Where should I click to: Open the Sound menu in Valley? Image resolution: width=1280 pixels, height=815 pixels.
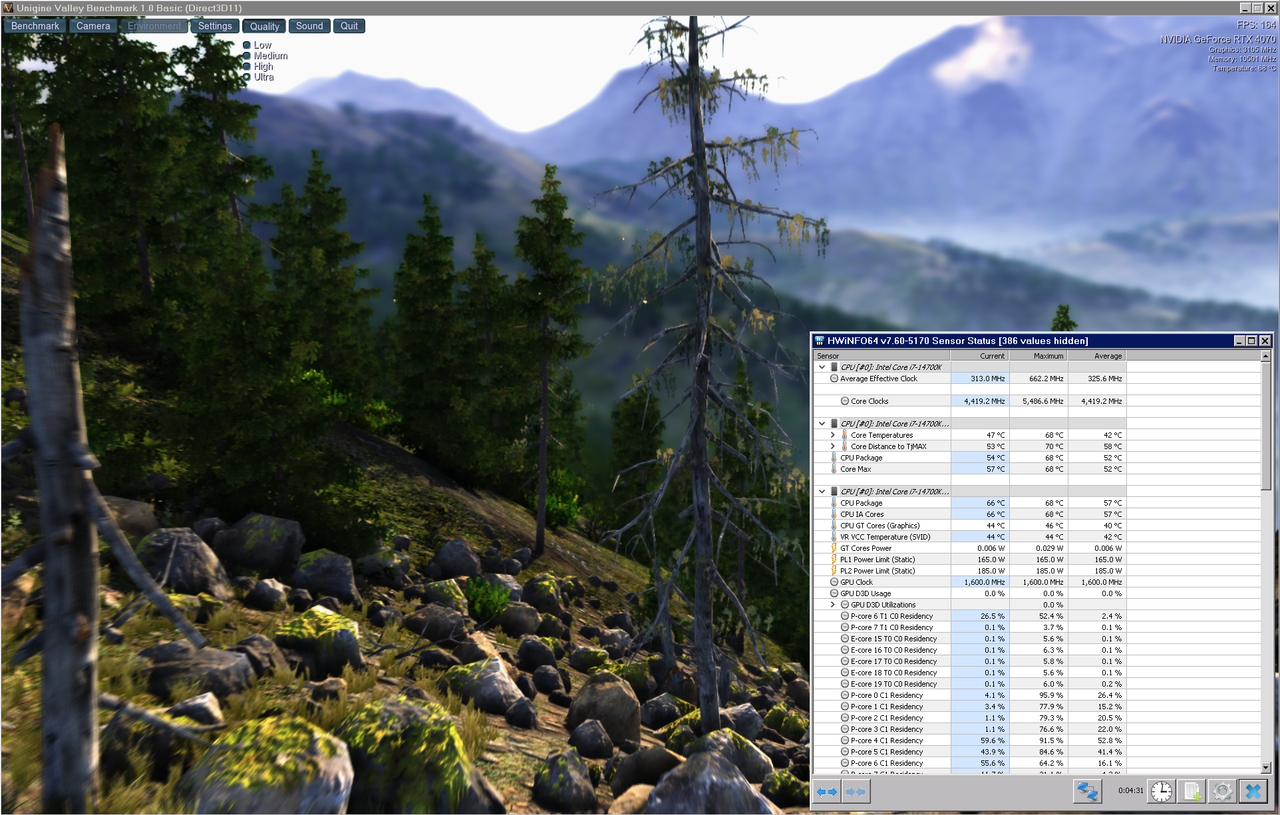click(x=310, y=26)
